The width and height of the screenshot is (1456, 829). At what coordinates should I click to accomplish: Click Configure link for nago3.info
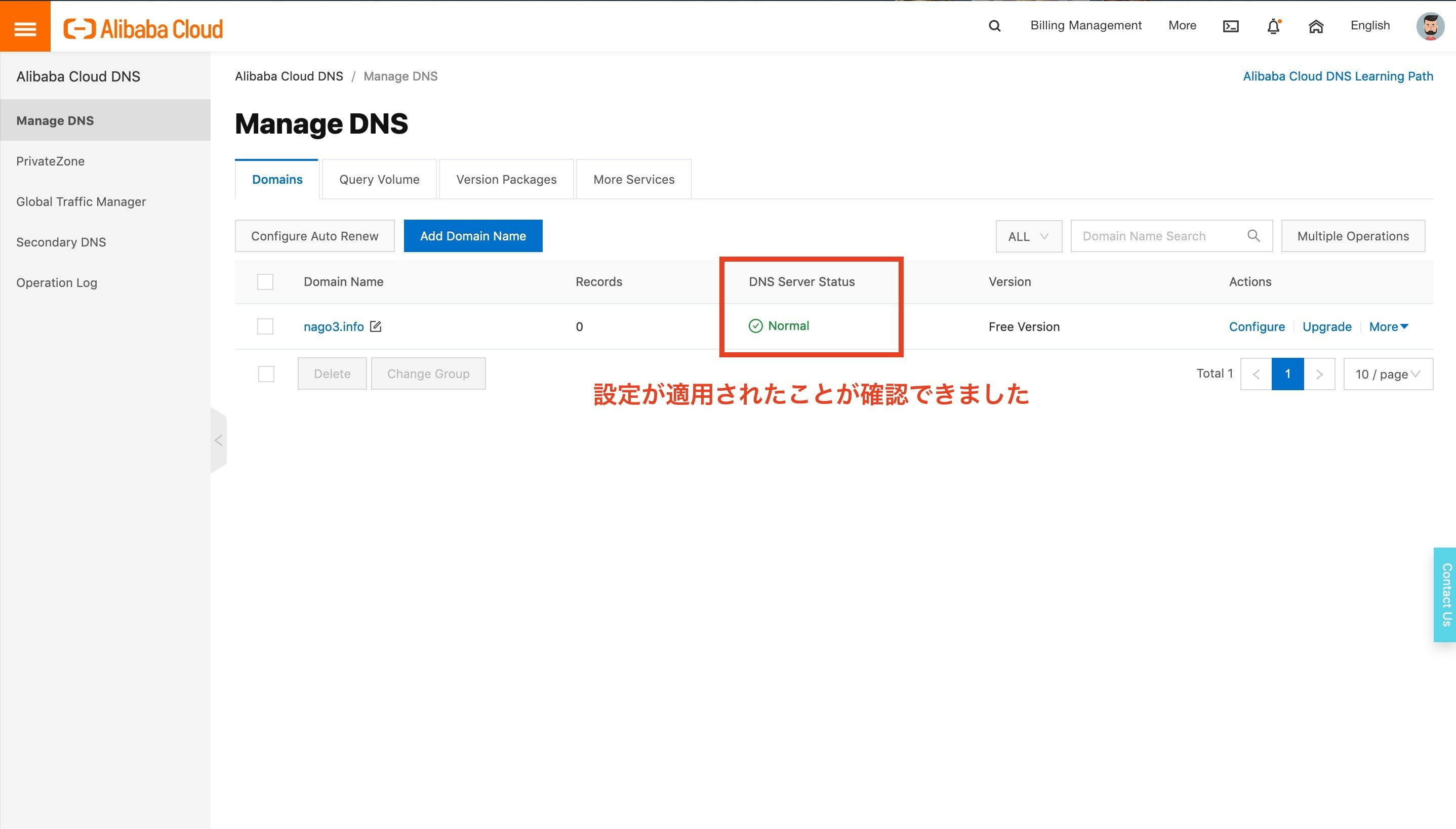(x=1257, y=327)
